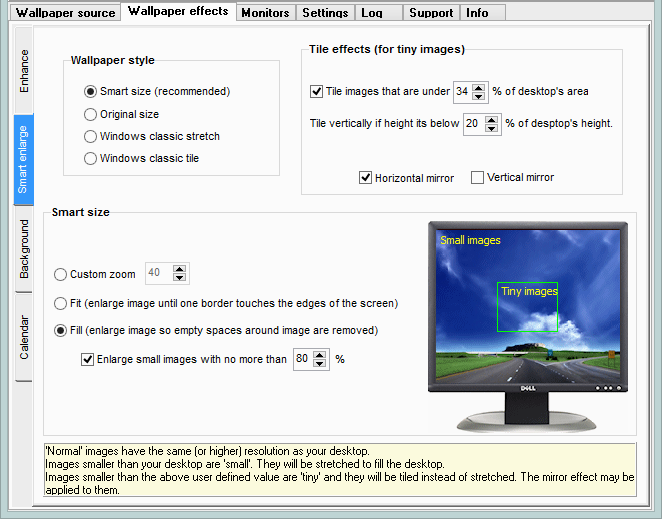
Task: Increase the tile area percentage spinner
Action: [479, 87]
